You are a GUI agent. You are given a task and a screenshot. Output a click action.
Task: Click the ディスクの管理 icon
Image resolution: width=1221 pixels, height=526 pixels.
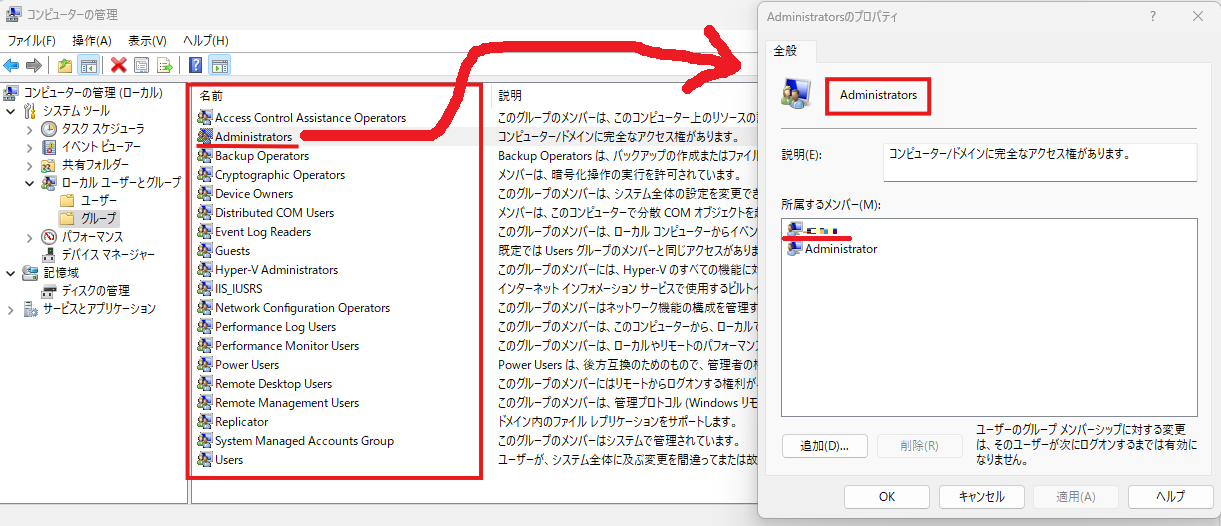tap(49, 290)
